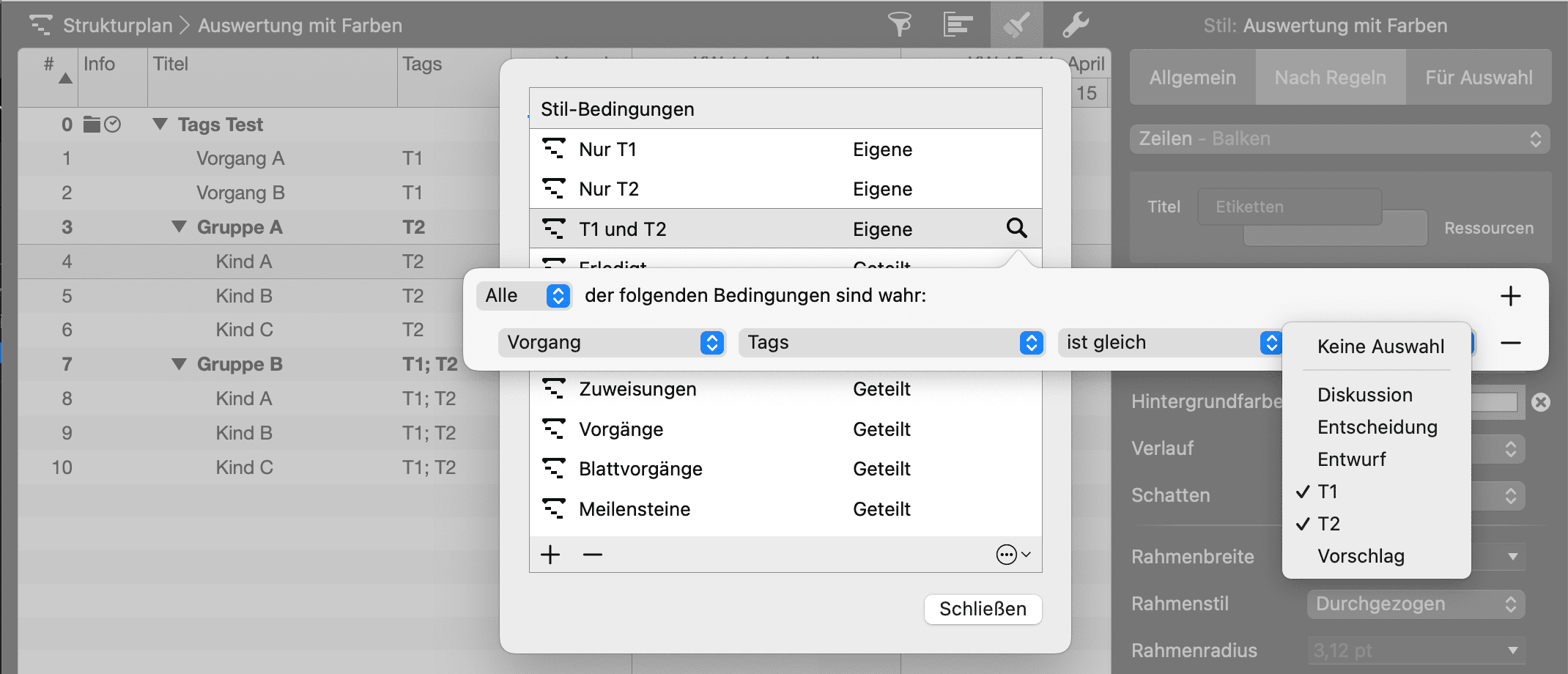Switch to the Allgemein tab

pyautogui.click(x=1192, y=78)
